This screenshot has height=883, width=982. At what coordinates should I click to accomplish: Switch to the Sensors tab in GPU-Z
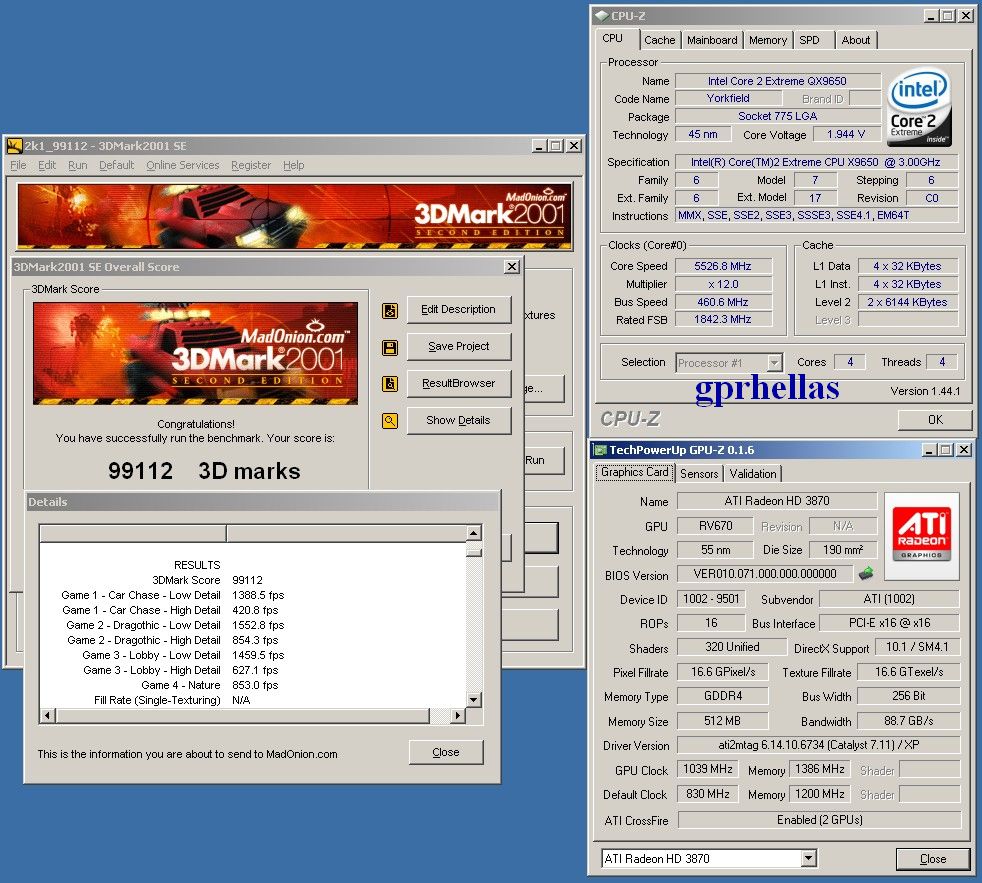tap(699, 474)
